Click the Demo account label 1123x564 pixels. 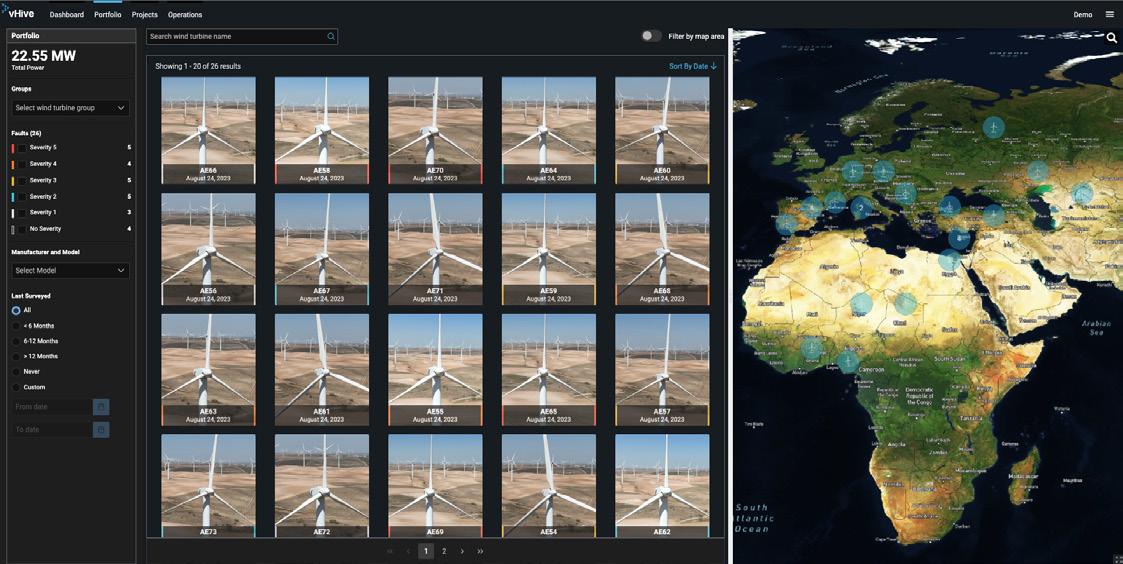[x=1083, y=14]
